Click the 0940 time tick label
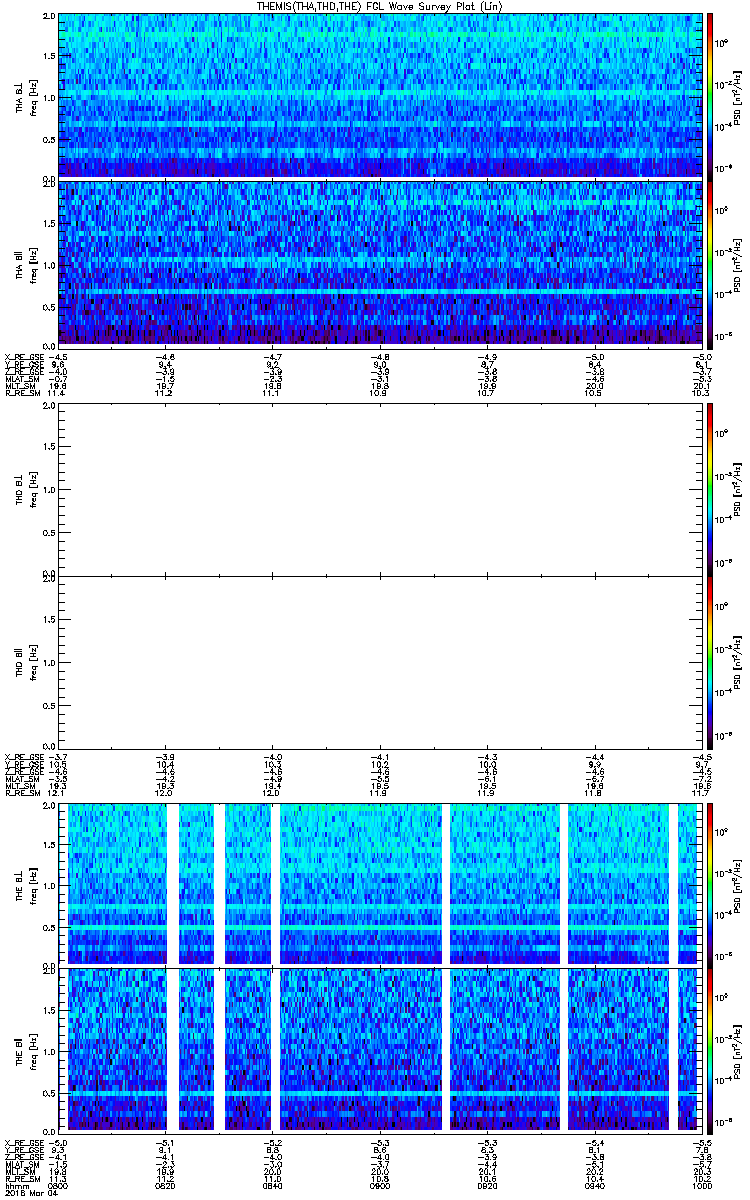 [593, 1185]
